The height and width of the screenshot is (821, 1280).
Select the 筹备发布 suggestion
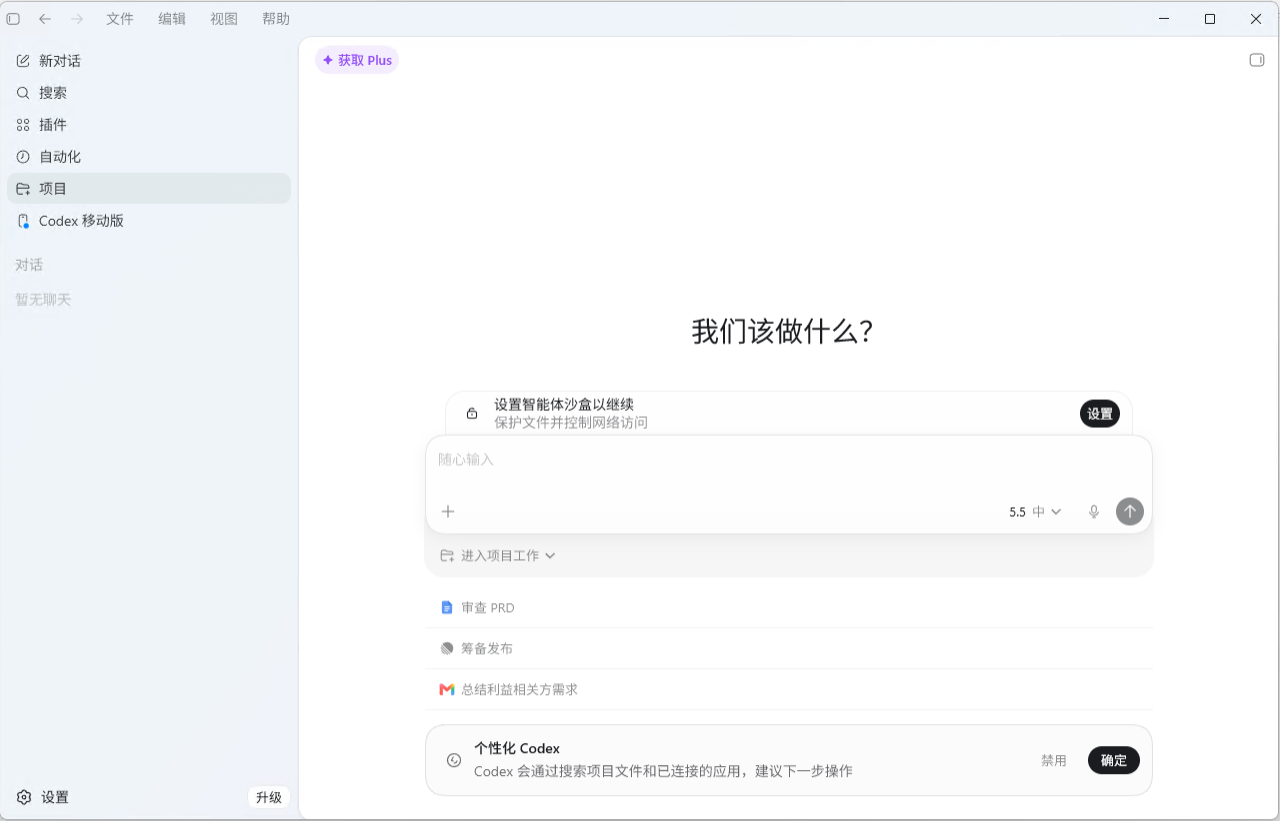click(x=789, y=648)
